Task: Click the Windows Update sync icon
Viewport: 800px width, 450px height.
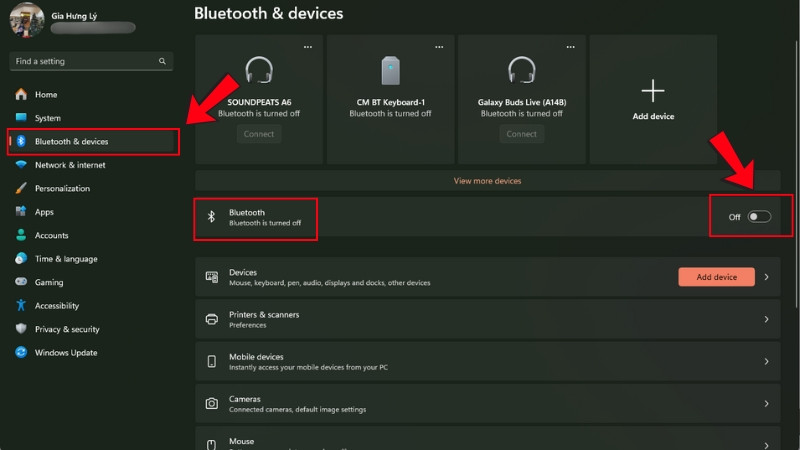Action: (21, 352)
